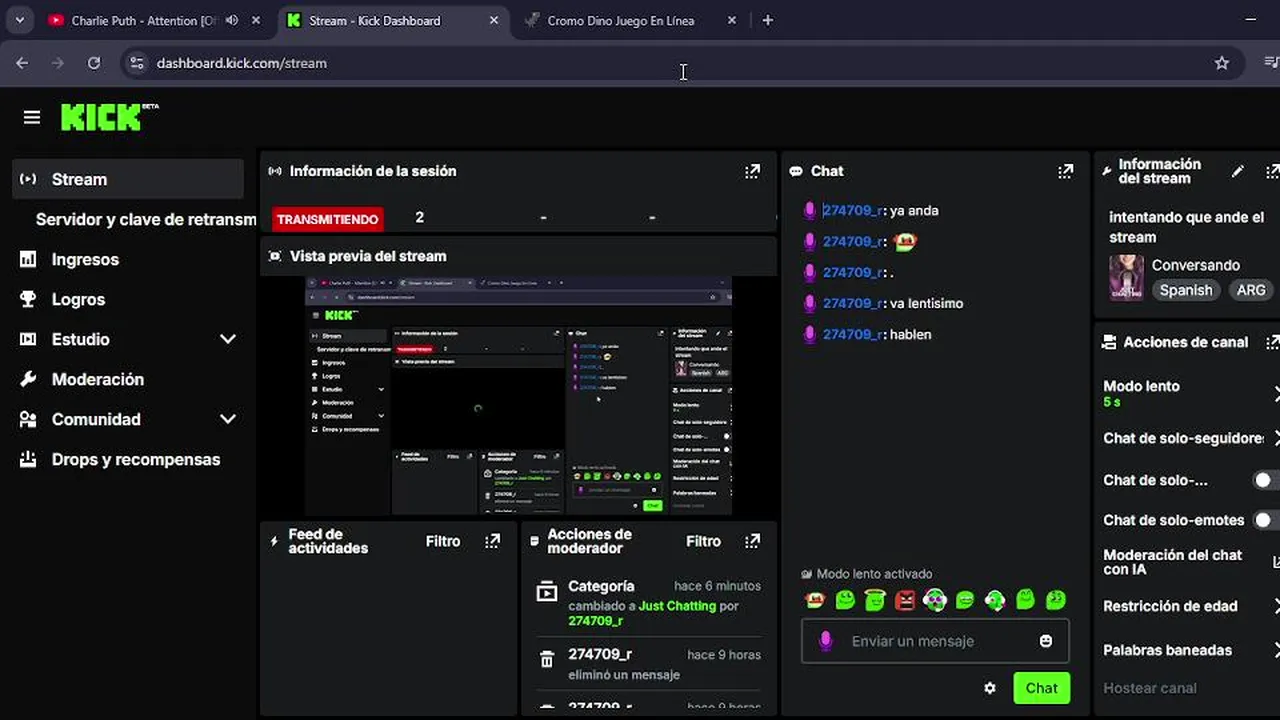
Task: Select the green emote wearing headphones
Action: click(935, 600)
